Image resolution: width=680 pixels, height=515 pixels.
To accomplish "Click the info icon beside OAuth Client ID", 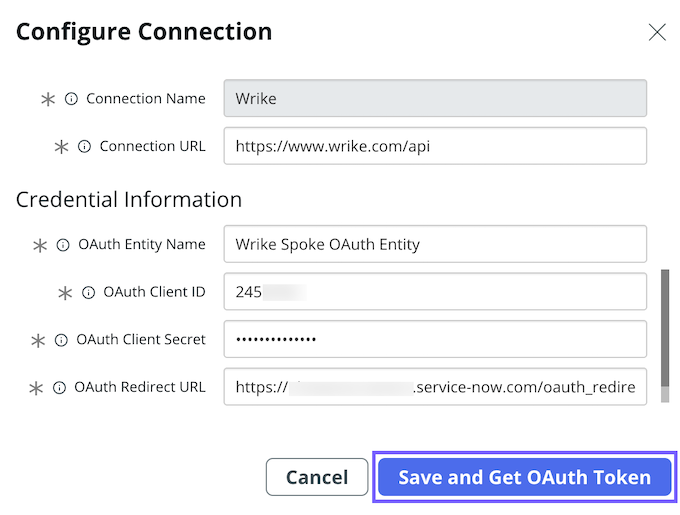I will click(88, 293).
